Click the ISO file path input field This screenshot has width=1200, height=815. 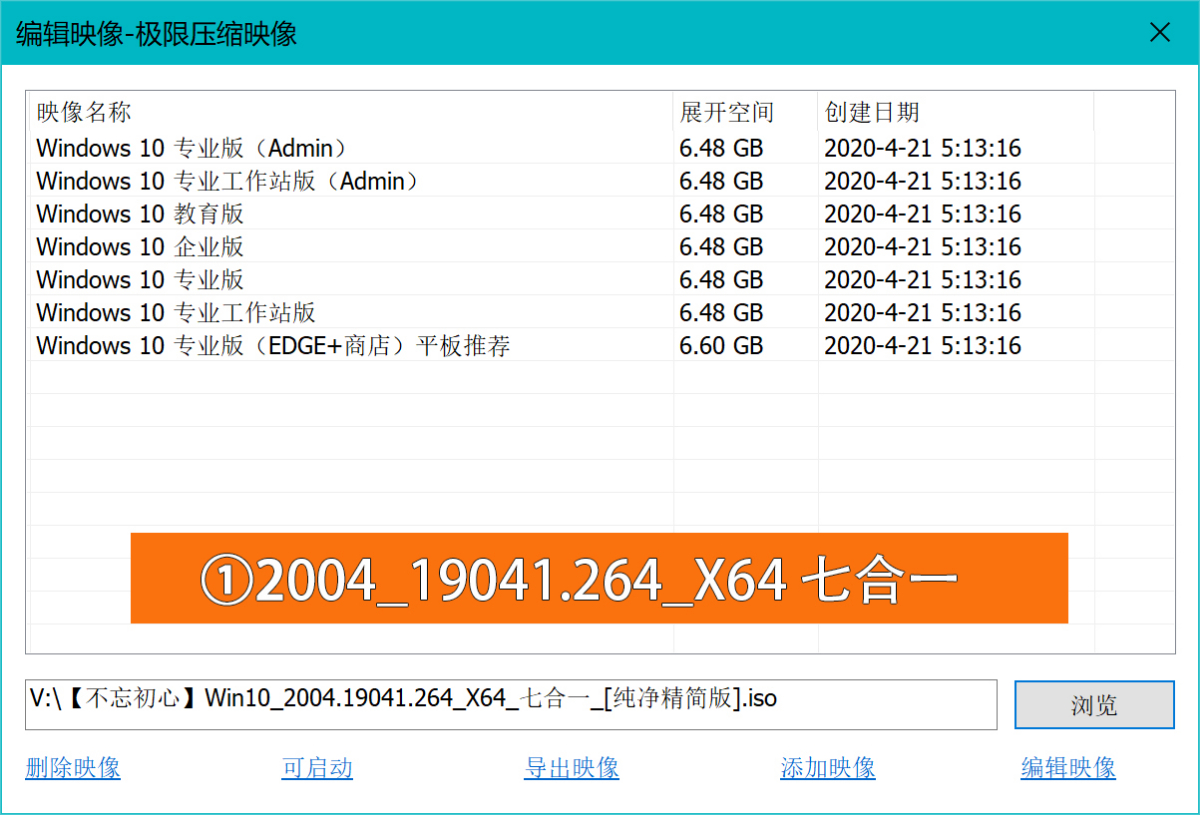pos(510,704)
